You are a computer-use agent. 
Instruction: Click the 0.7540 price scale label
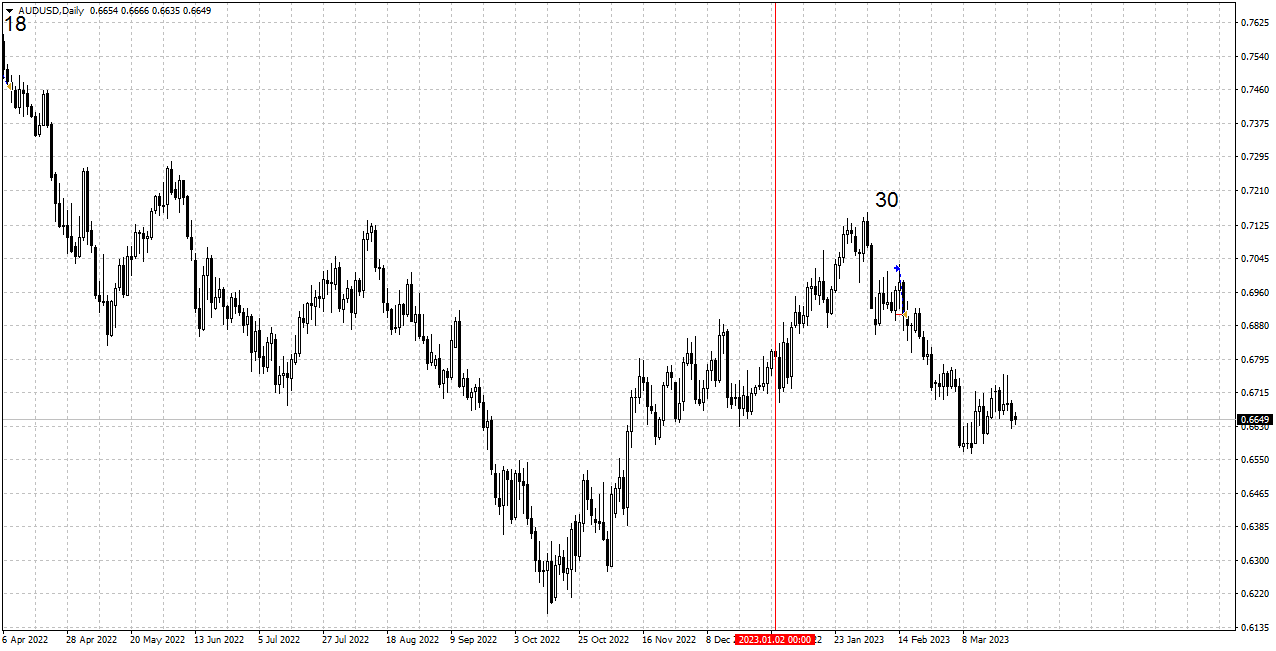coord(1254,56)
